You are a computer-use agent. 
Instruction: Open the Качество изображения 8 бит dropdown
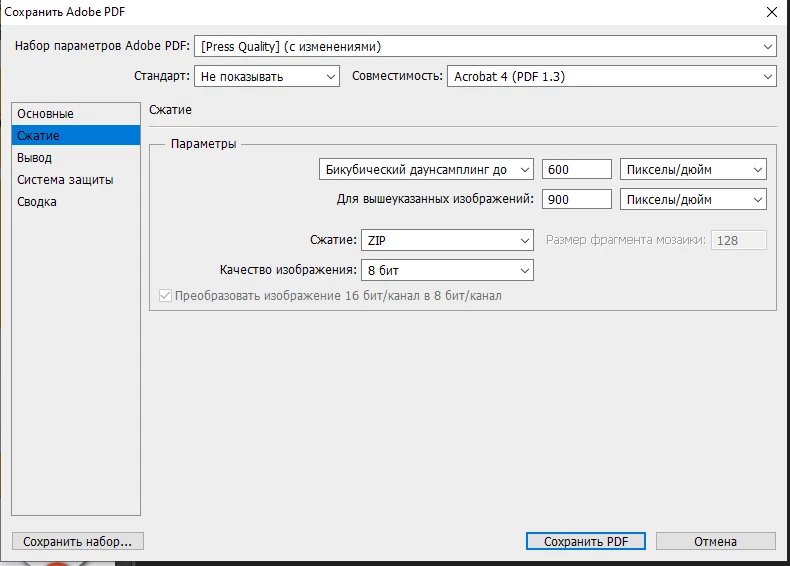point(447,270)
